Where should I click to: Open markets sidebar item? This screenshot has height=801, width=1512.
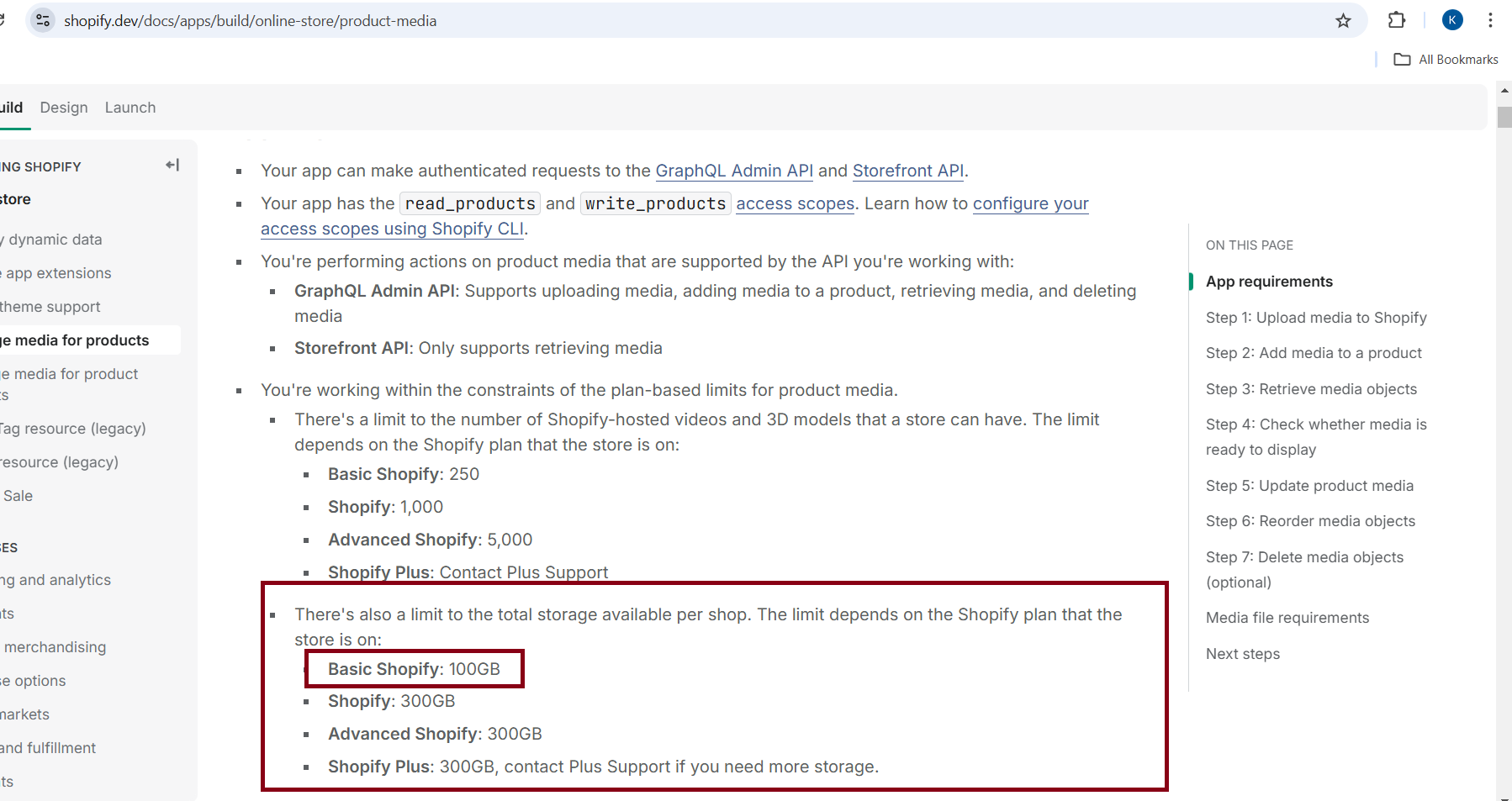(25, 714)
